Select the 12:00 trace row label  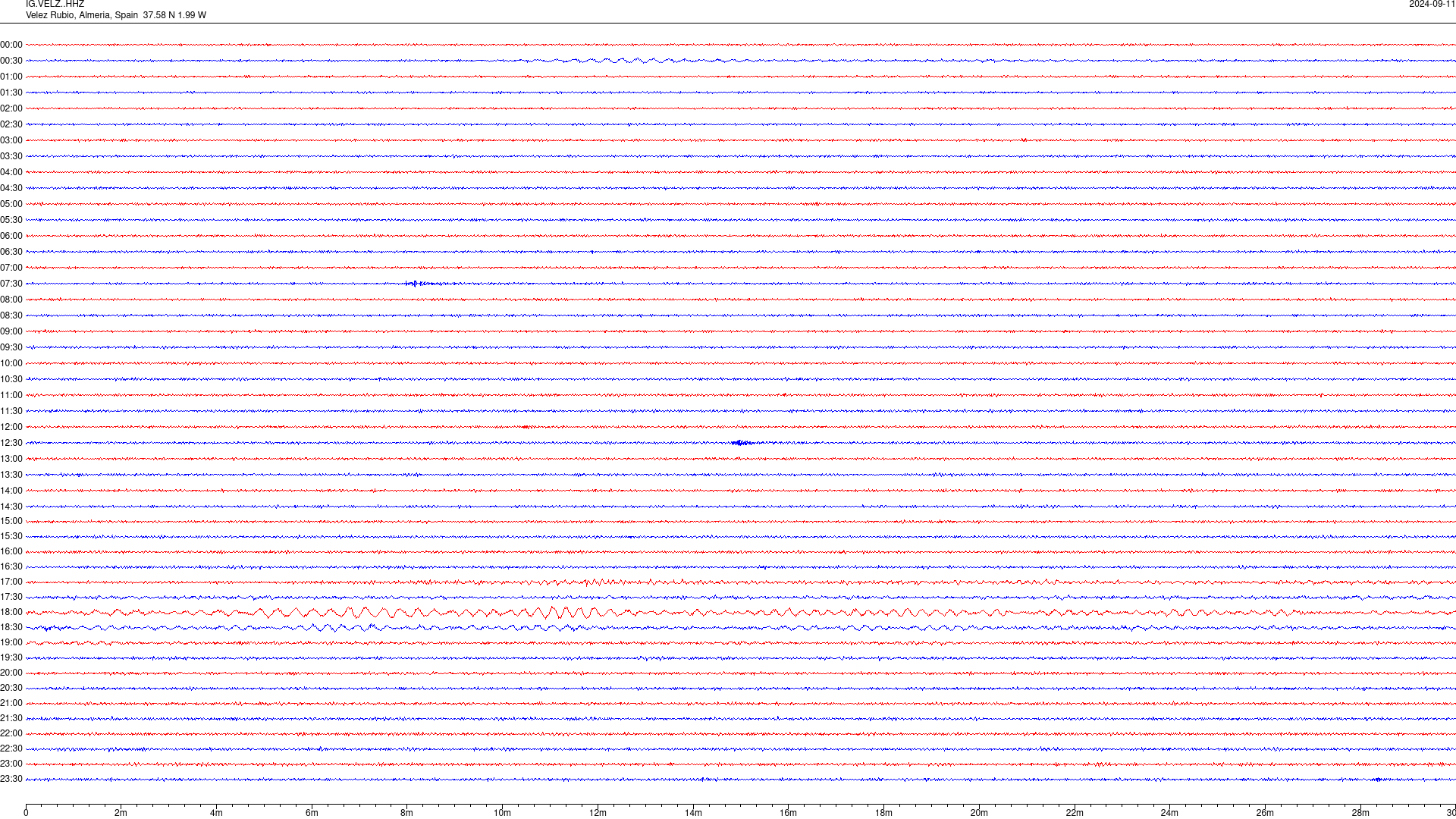click(x=11, y=427)
